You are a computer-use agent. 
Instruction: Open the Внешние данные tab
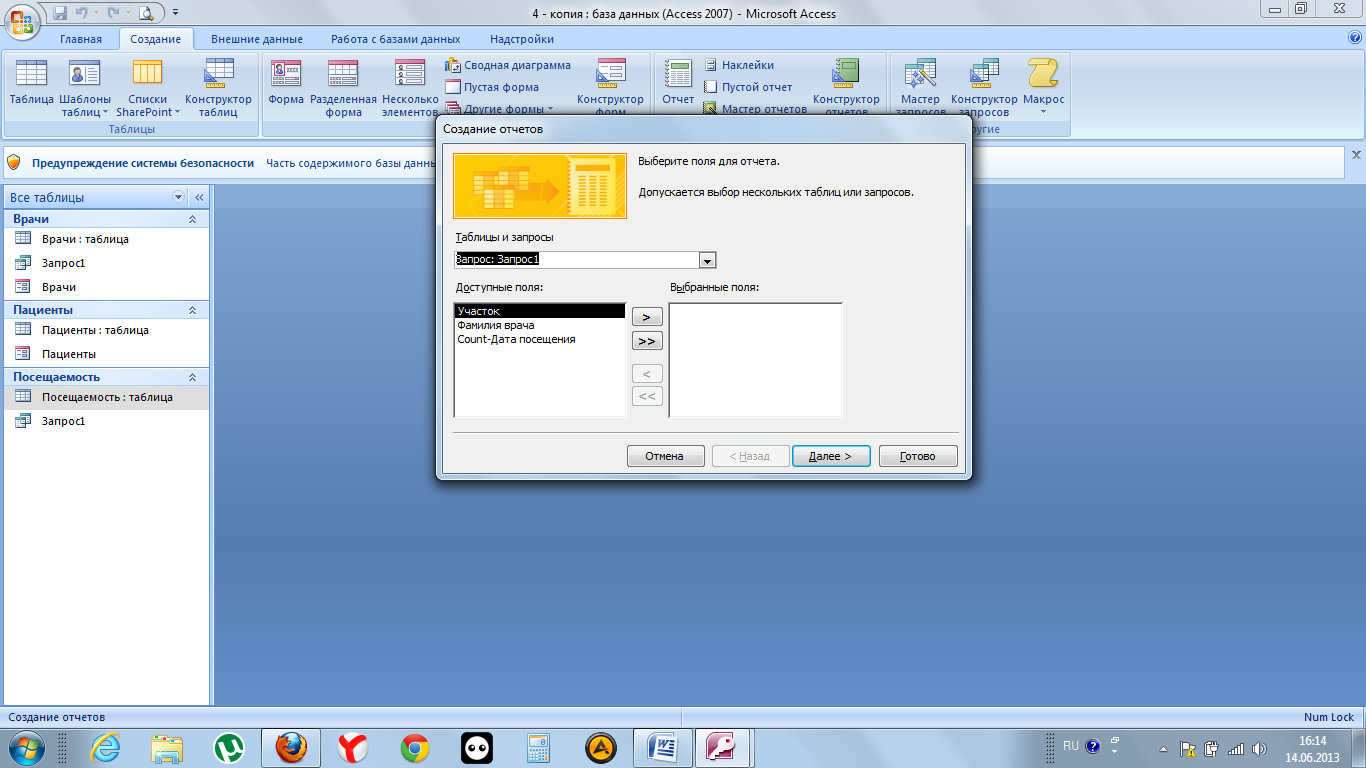pyautogui.click(x=257, y=40)
